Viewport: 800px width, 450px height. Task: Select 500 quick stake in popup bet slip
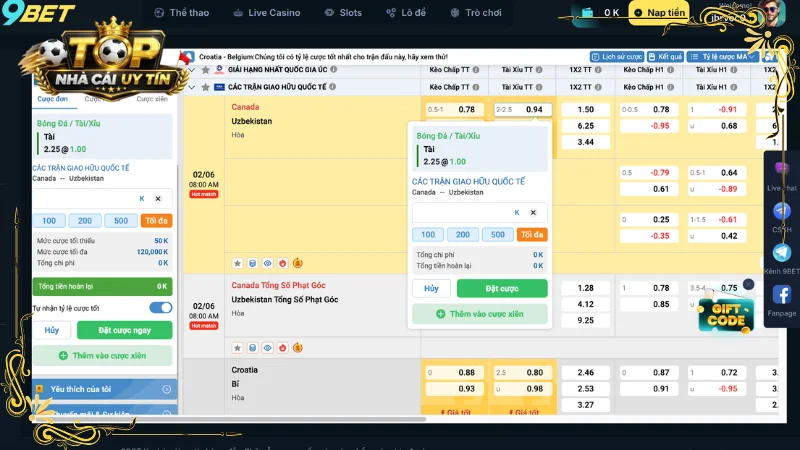(497, 235)
